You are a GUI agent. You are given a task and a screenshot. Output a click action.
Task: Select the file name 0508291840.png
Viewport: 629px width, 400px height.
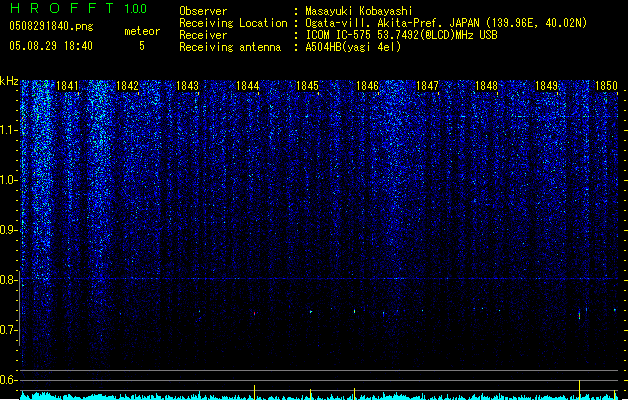(51, 27)
